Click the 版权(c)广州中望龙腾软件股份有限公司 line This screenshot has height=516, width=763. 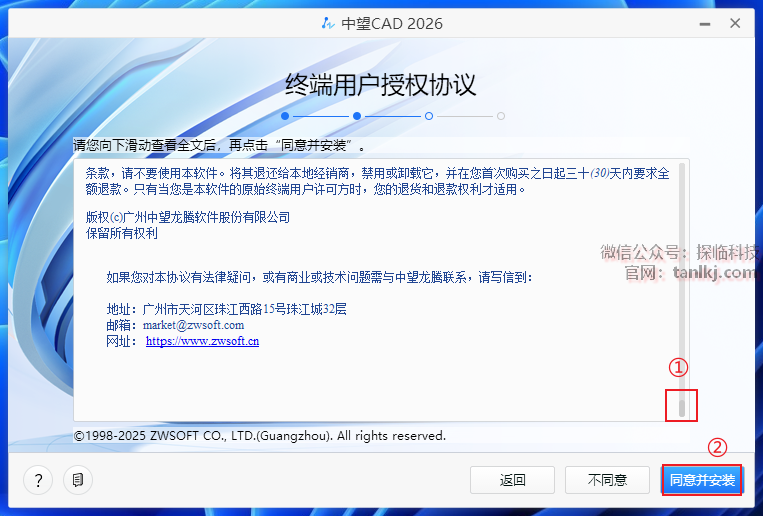tap(188, 217)
